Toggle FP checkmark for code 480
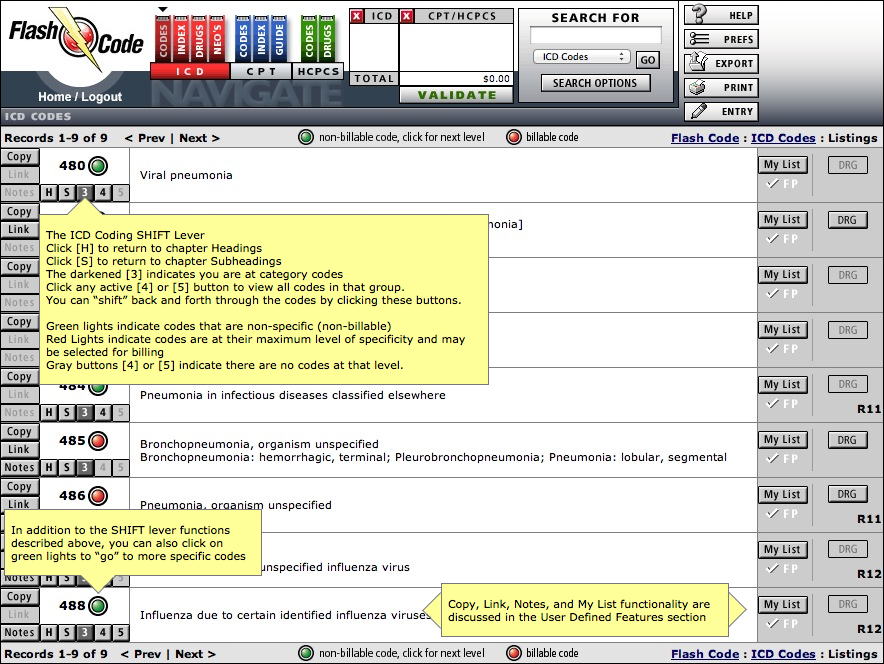The height and width of the screenshot is (664, 884). click(x=782, y=184)
